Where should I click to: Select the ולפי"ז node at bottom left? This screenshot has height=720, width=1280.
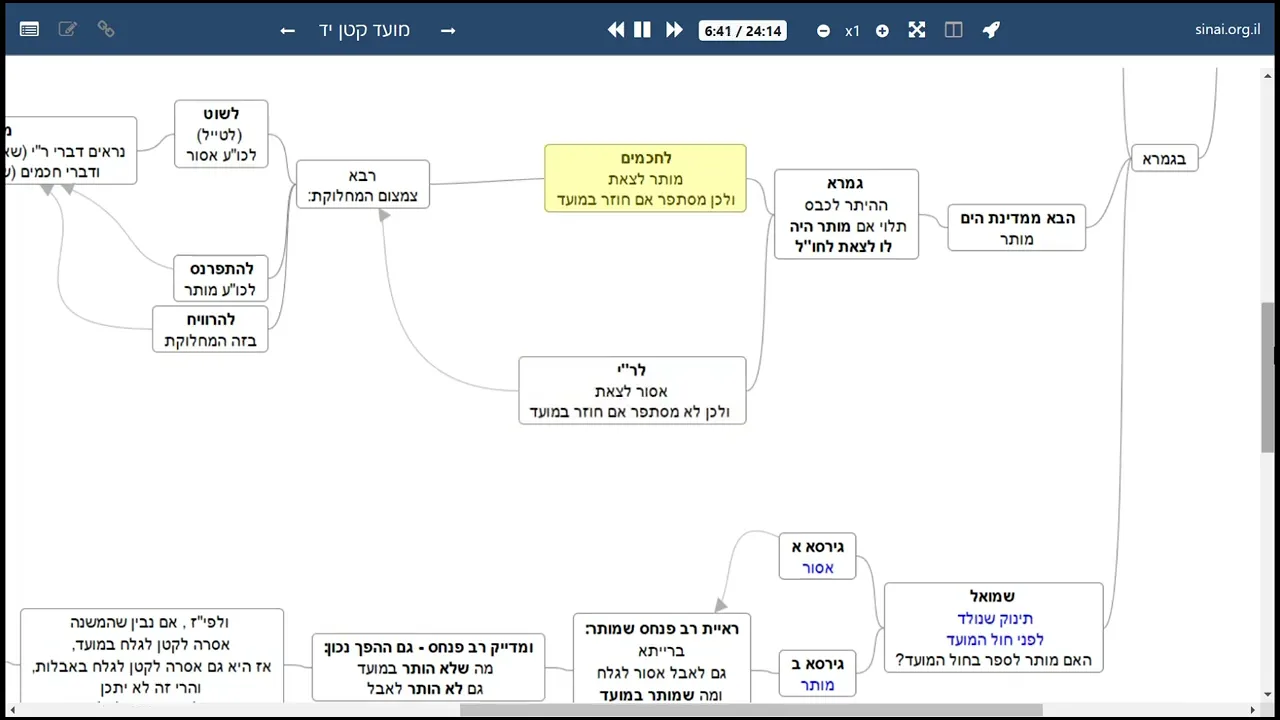click(x=151, y=656)
